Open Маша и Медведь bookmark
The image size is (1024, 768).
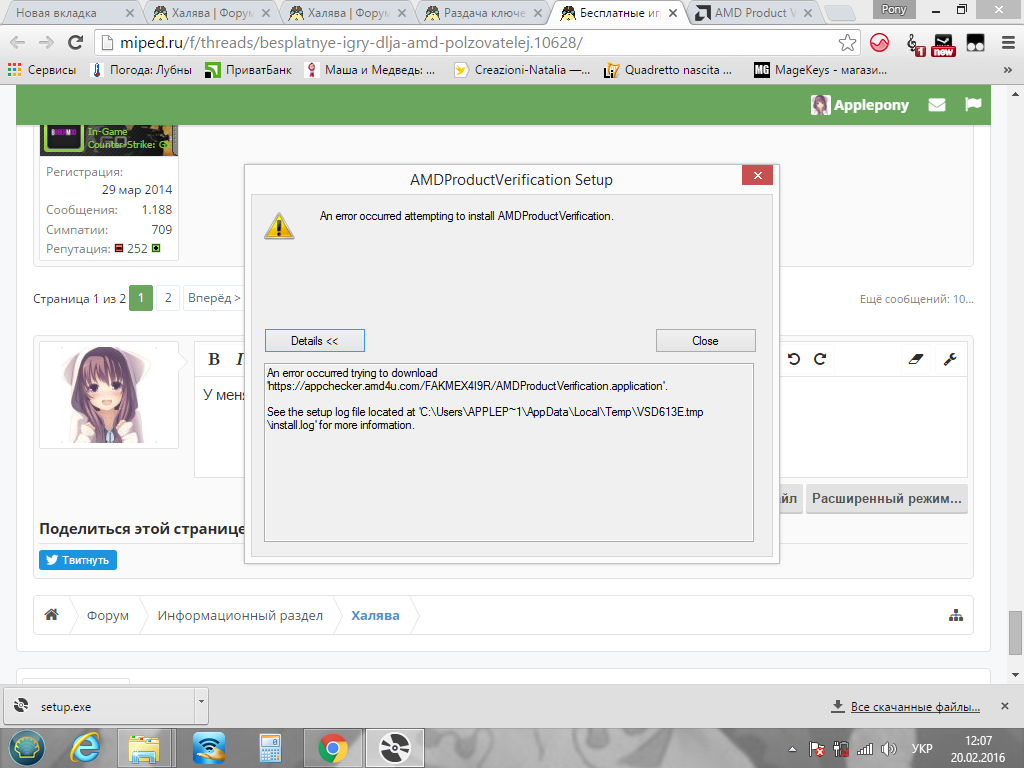click(x=370, y=70)
